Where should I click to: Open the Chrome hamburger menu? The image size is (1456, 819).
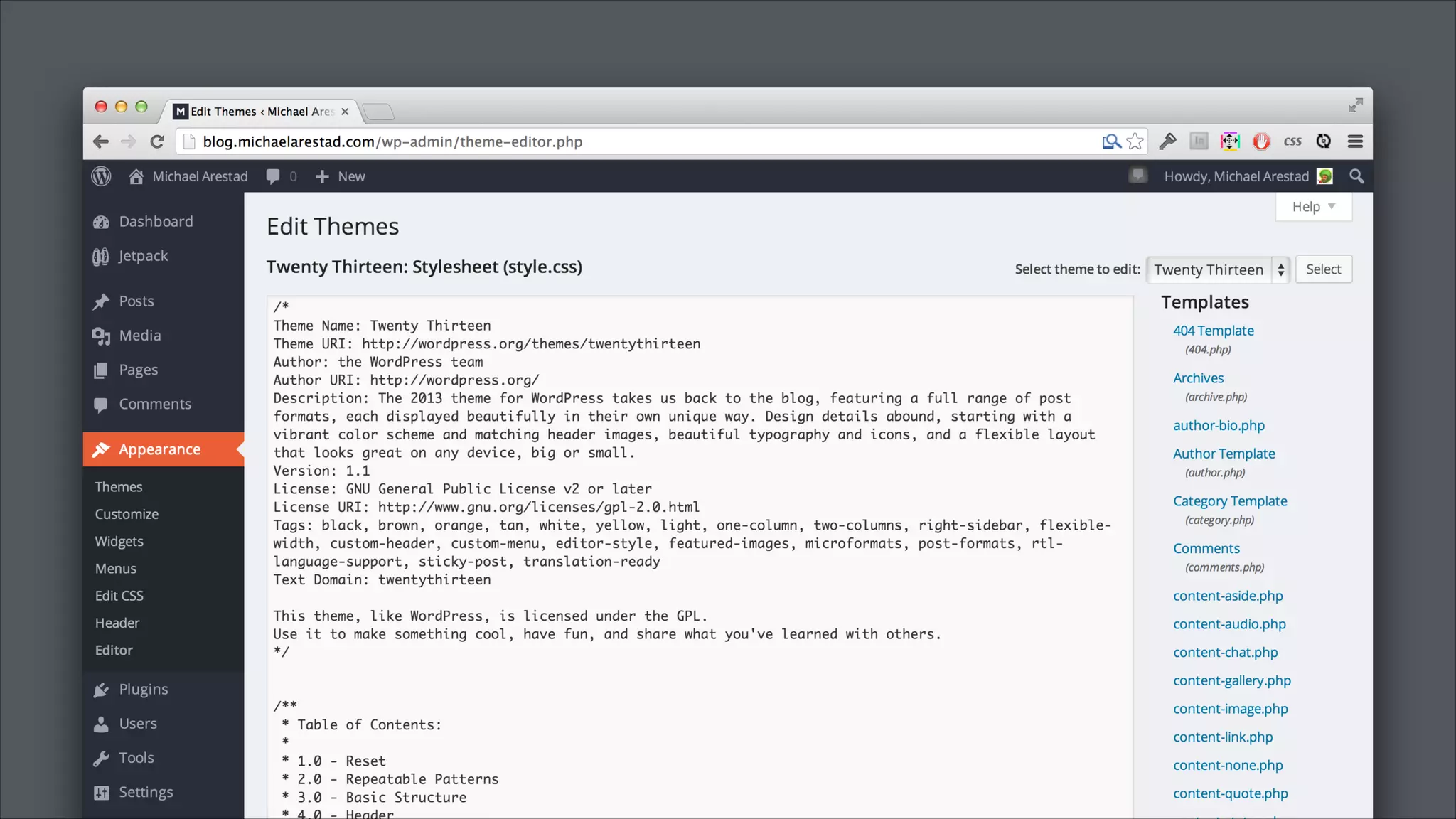[1355, 141]
